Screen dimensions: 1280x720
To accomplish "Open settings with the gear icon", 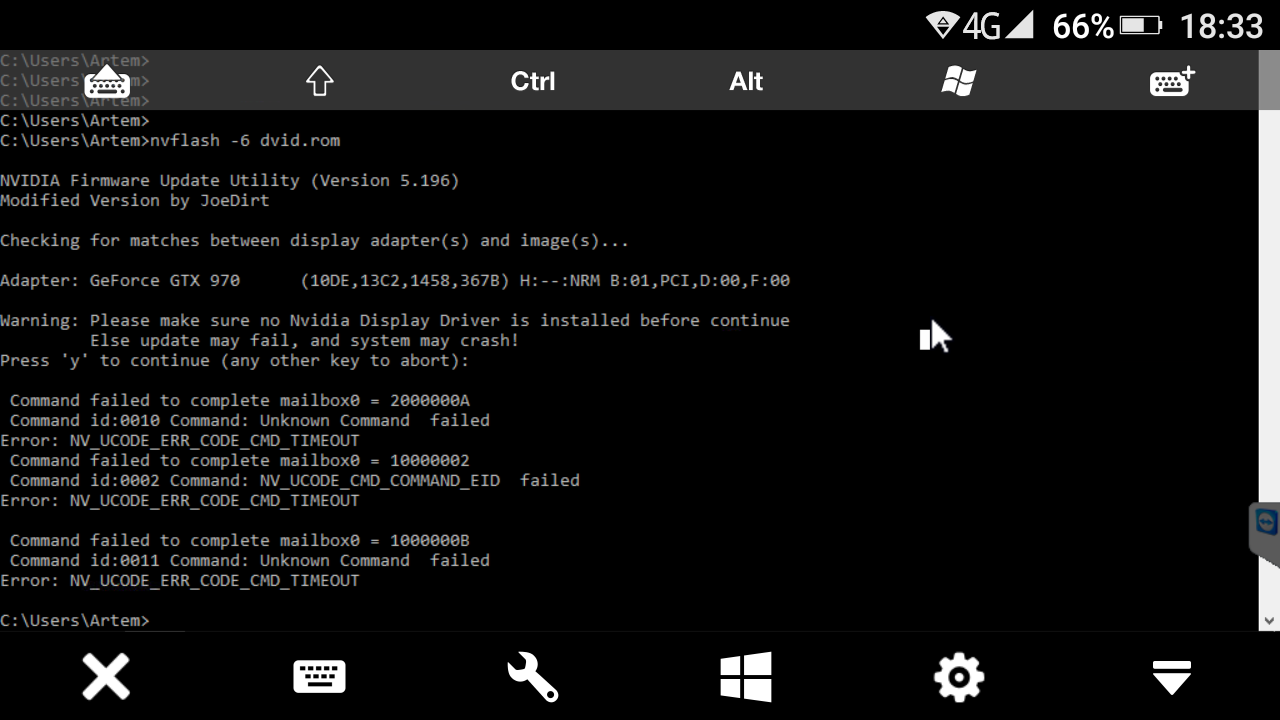I will [959, 677].
